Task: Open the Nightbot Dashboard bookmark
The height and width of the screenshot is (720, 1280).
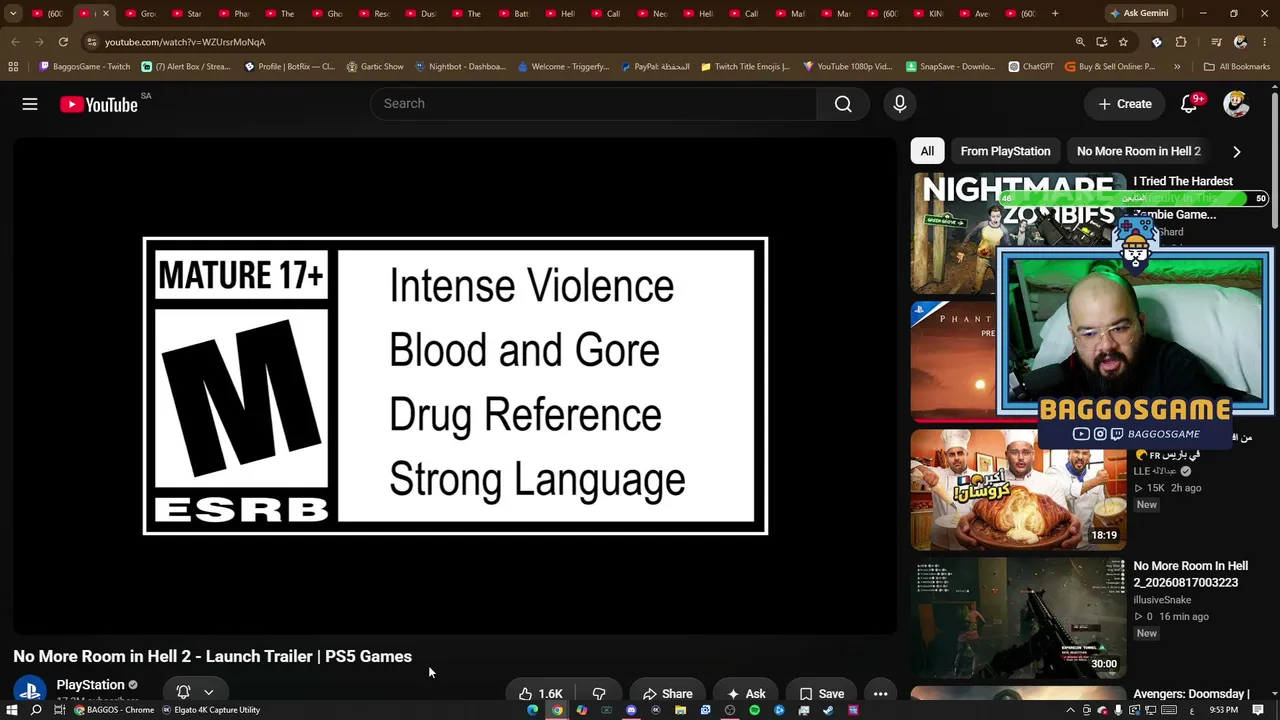Action: [x=460, y=67]
